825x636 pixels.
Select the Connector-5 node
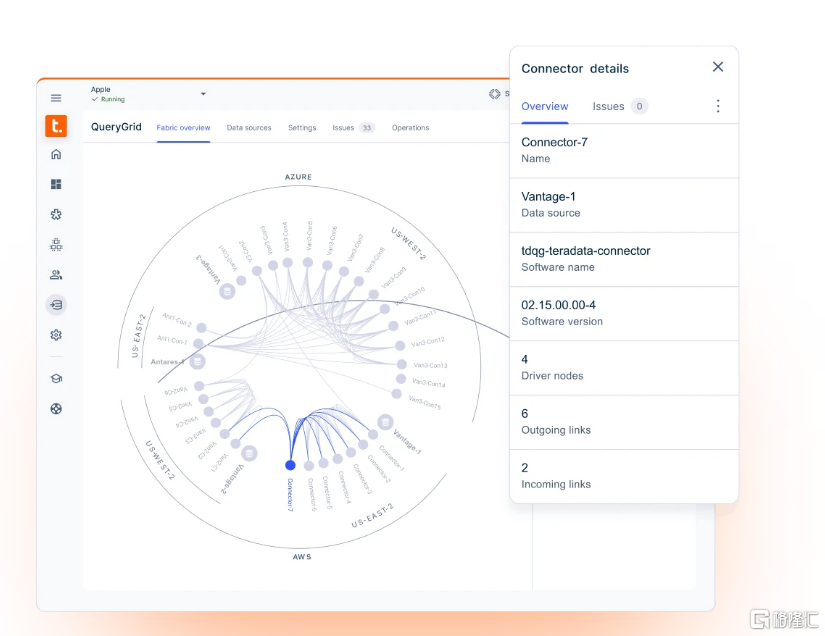(x=323, y=463)
